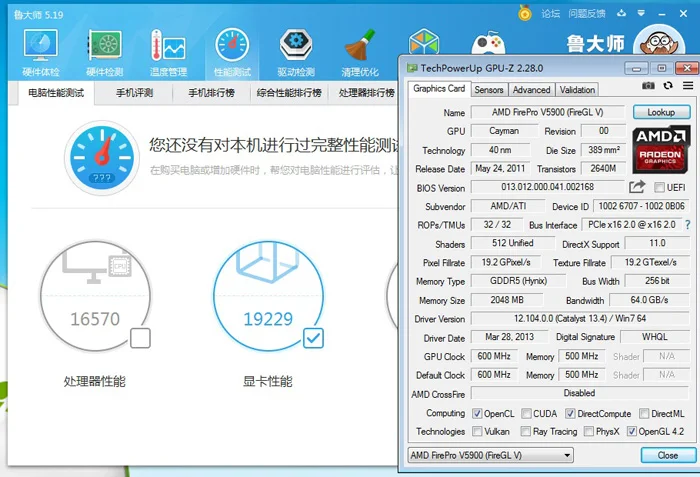Click the Memory Size value 2048 MB
The height and width of the screenshot is (477, 700).
click(507, 300)
